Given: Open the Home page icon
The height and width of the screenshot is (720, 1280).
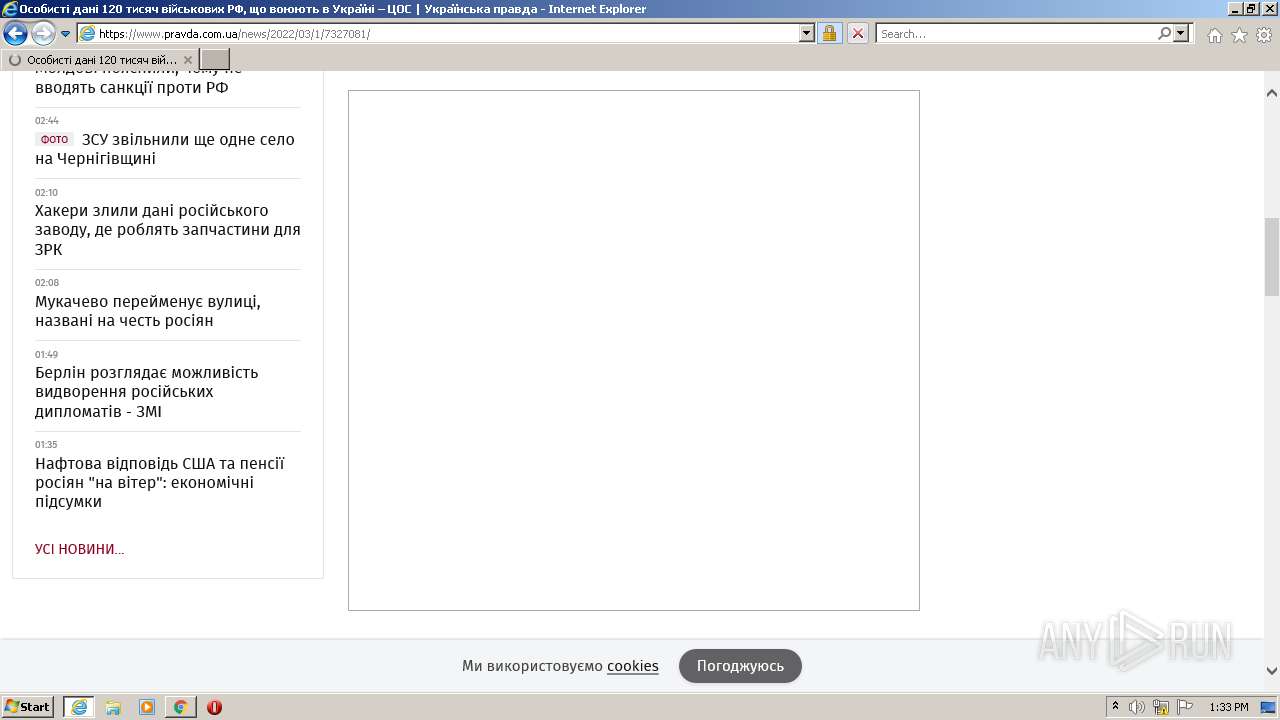Looking at the screenshot, I should point(1214,35).
